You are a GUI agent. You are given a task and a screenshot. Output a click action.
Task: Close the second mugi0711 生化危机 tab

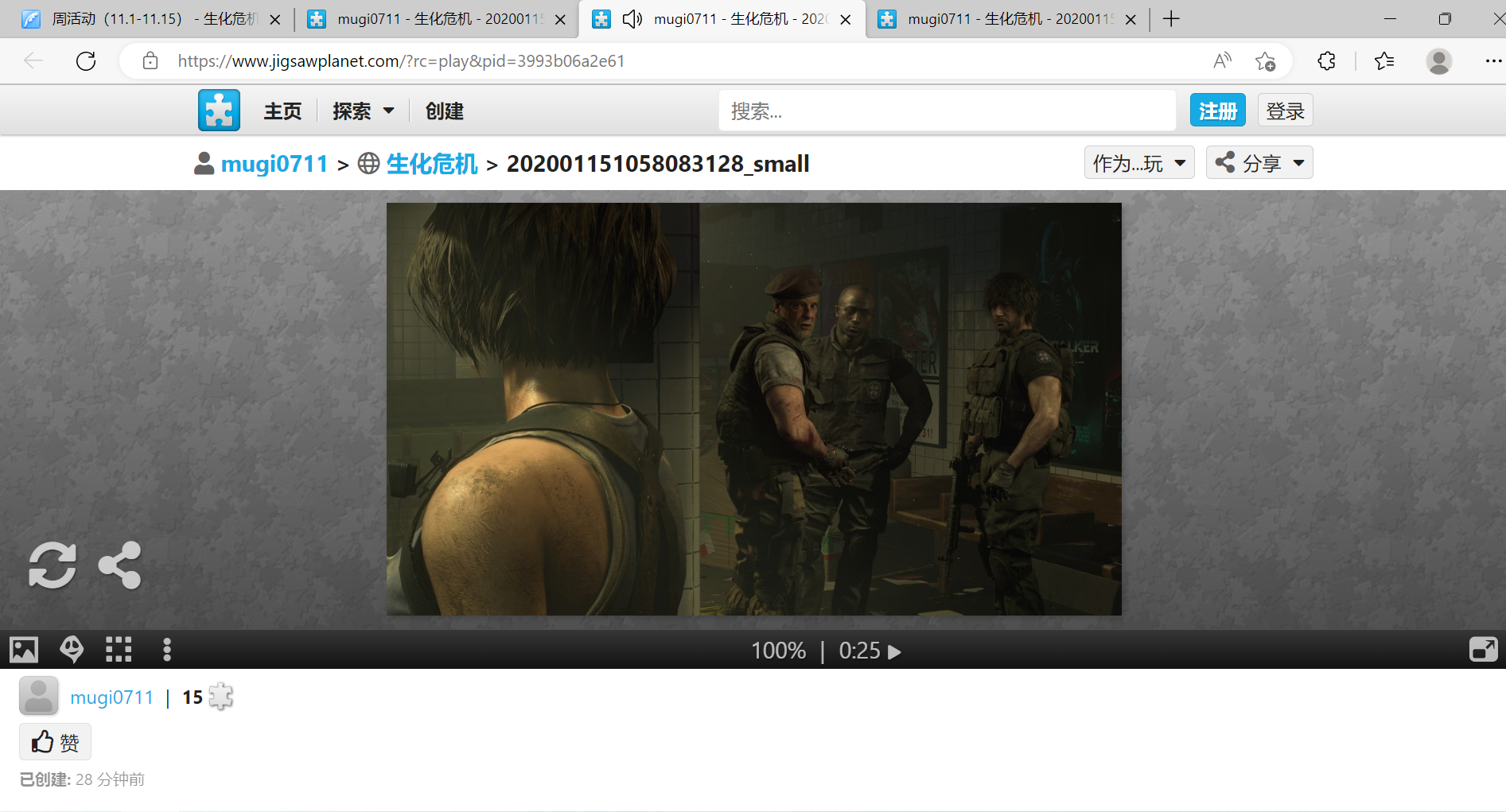560,20
